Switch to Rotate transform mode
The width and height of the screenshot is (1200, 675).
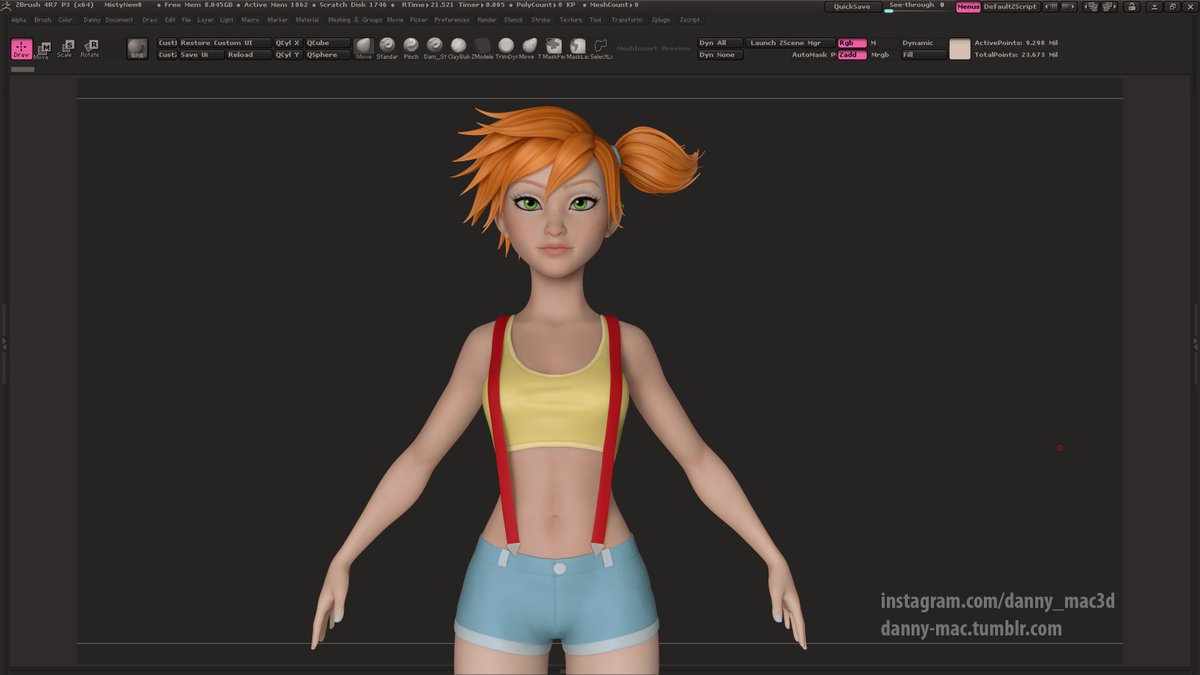click(90, 48)
